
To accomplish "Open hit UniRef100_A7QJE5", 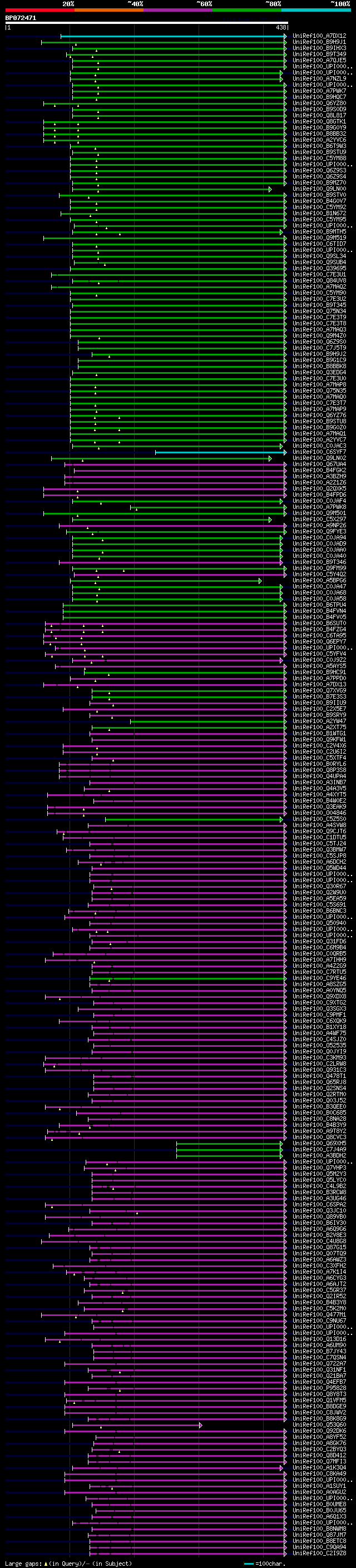I will (x=319, y=60).
